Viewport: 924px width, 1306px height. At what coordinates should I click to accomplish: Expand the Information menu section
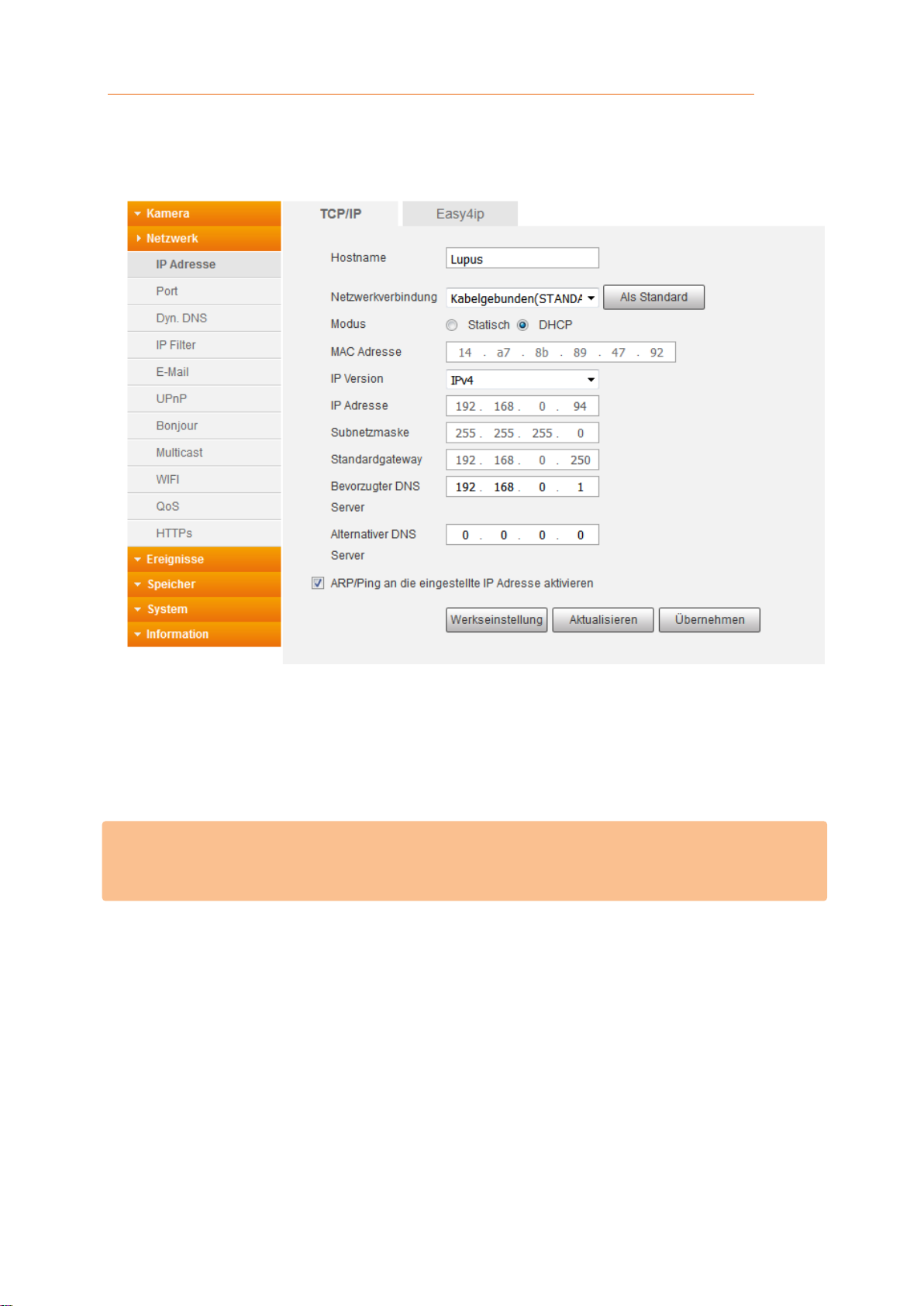pos(204,634)
